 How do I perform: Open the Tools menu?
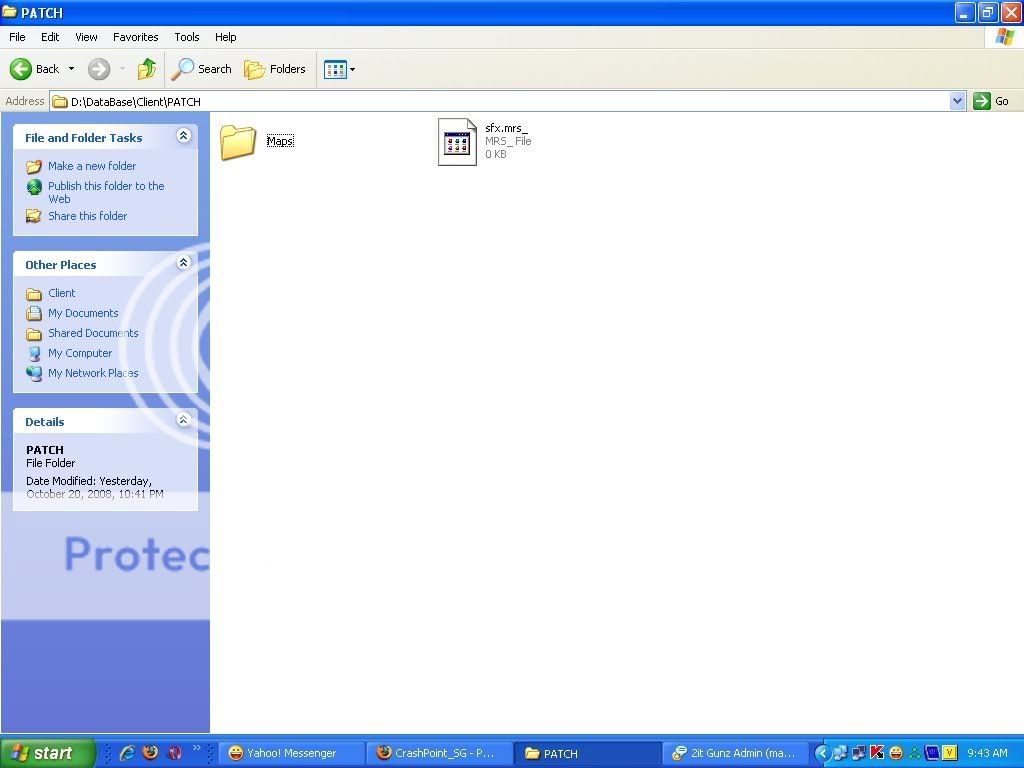point(187,37)
